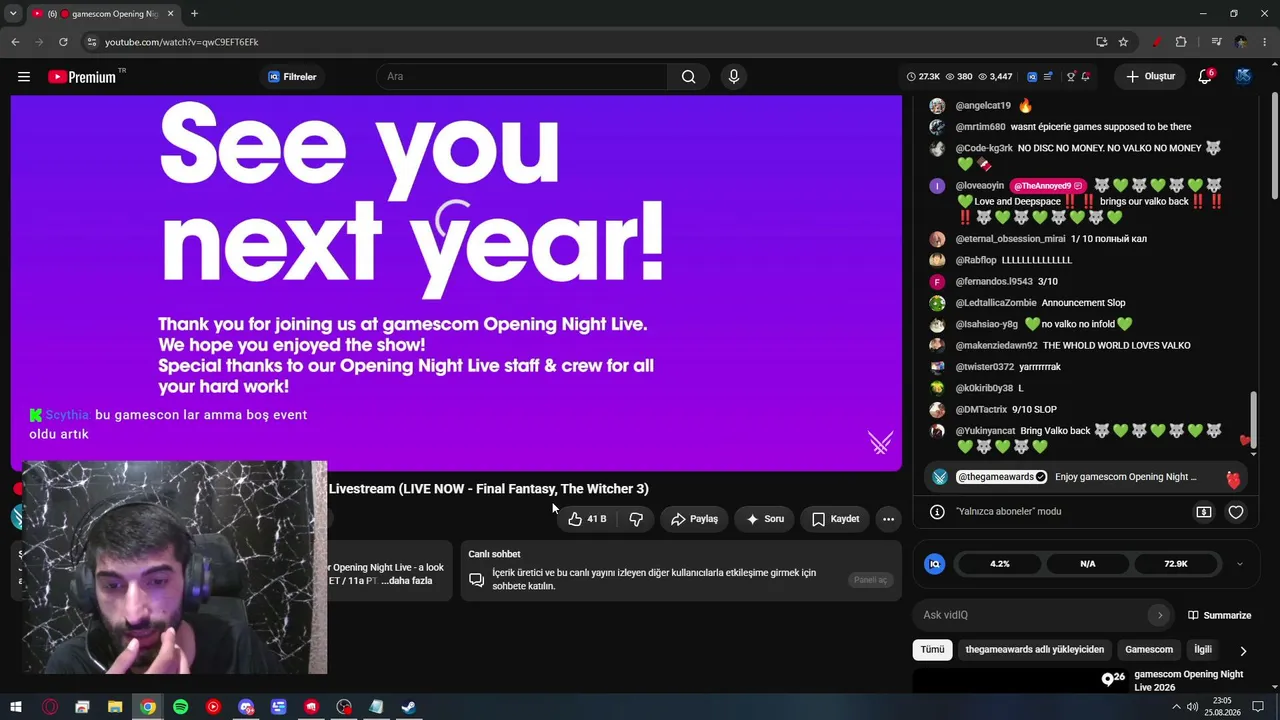Open @LedtallicaZombie chat username
This screenshot has height=720, width=1280.
[x=996, y=303]
